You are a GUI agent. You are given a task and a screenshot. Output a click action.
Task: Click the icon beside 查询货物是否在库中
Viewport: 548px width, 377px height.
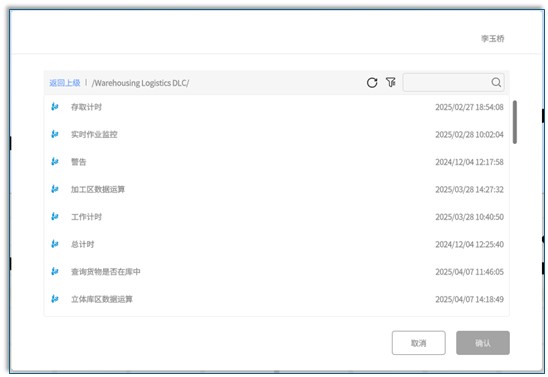[55, 271]
